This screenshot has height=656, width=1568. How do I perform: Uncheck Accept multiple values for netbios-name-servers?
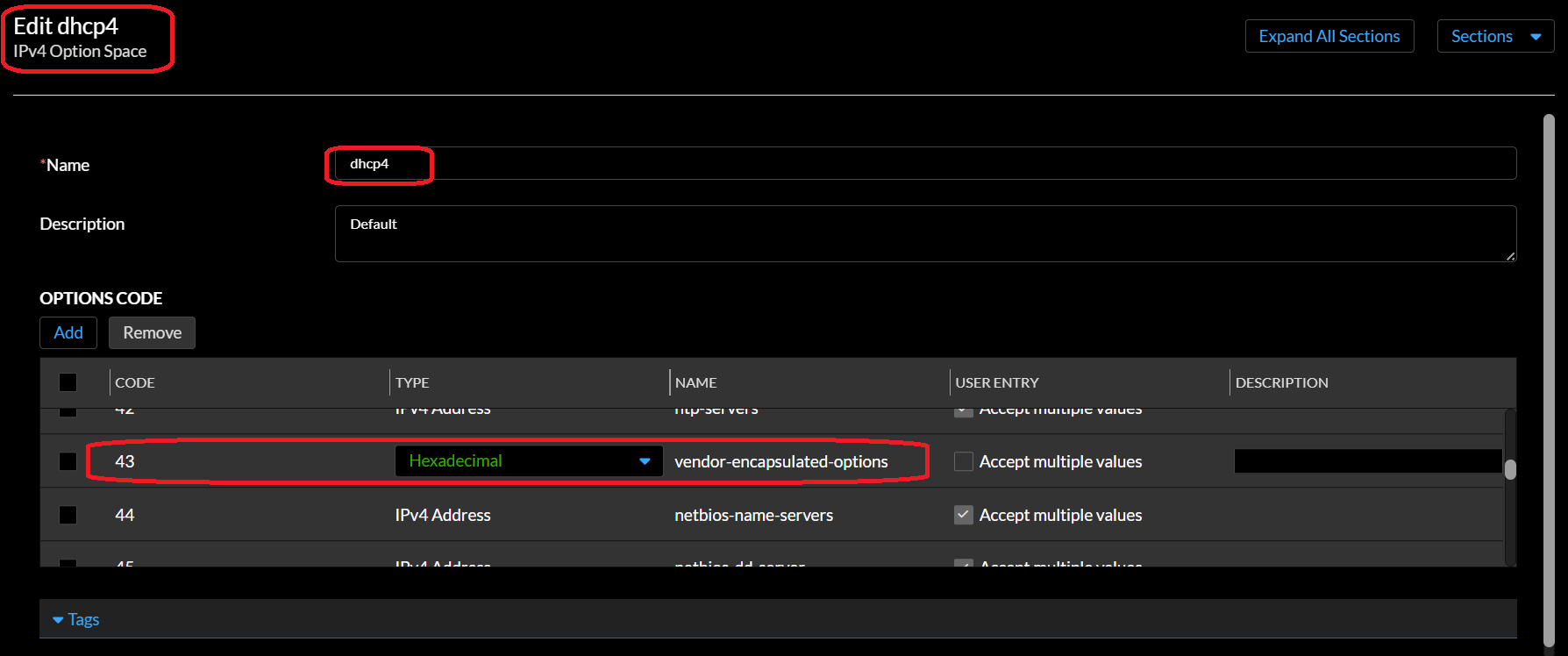(x=963, y=515)
